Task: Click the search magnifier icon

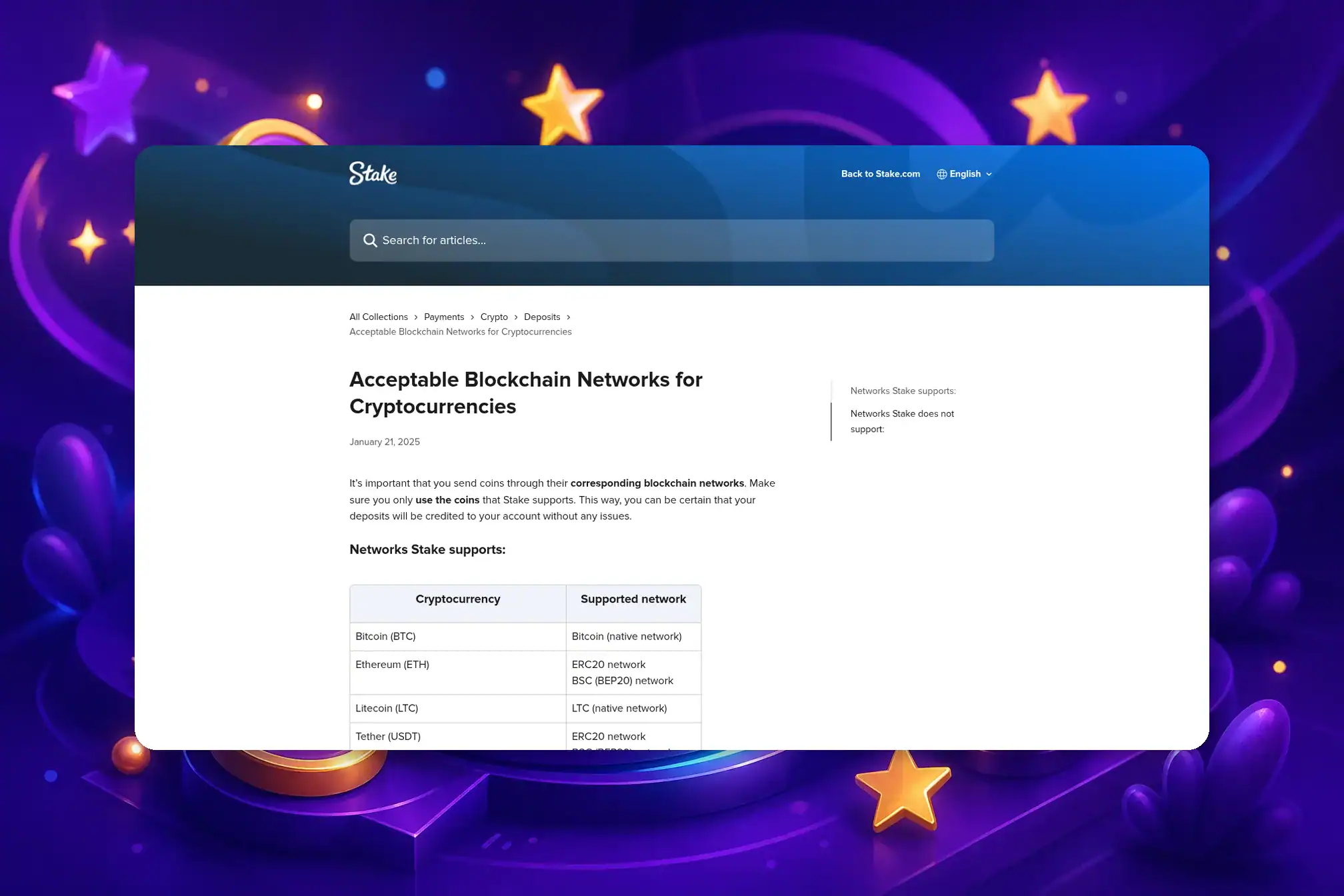Action: (370, 240)
